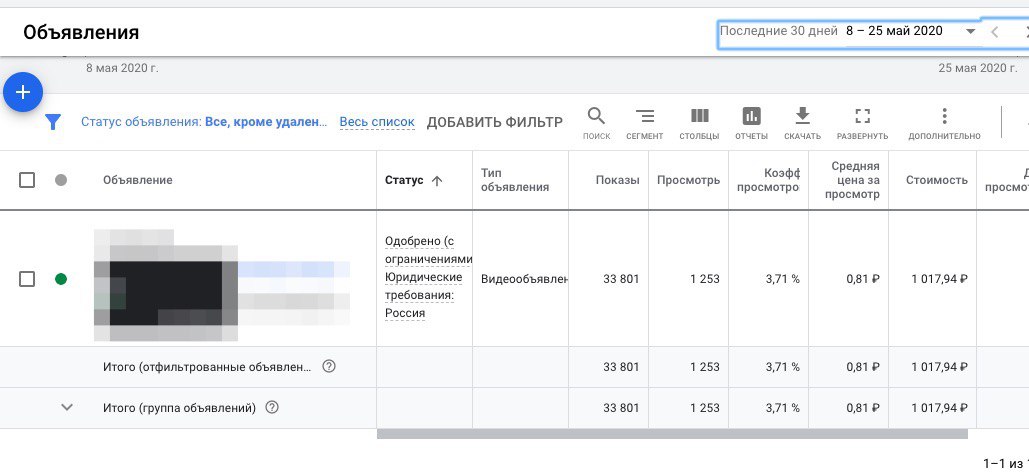
Task: Expand the Итого (группа объявлений) row chevron
Action: coord(66,407)
